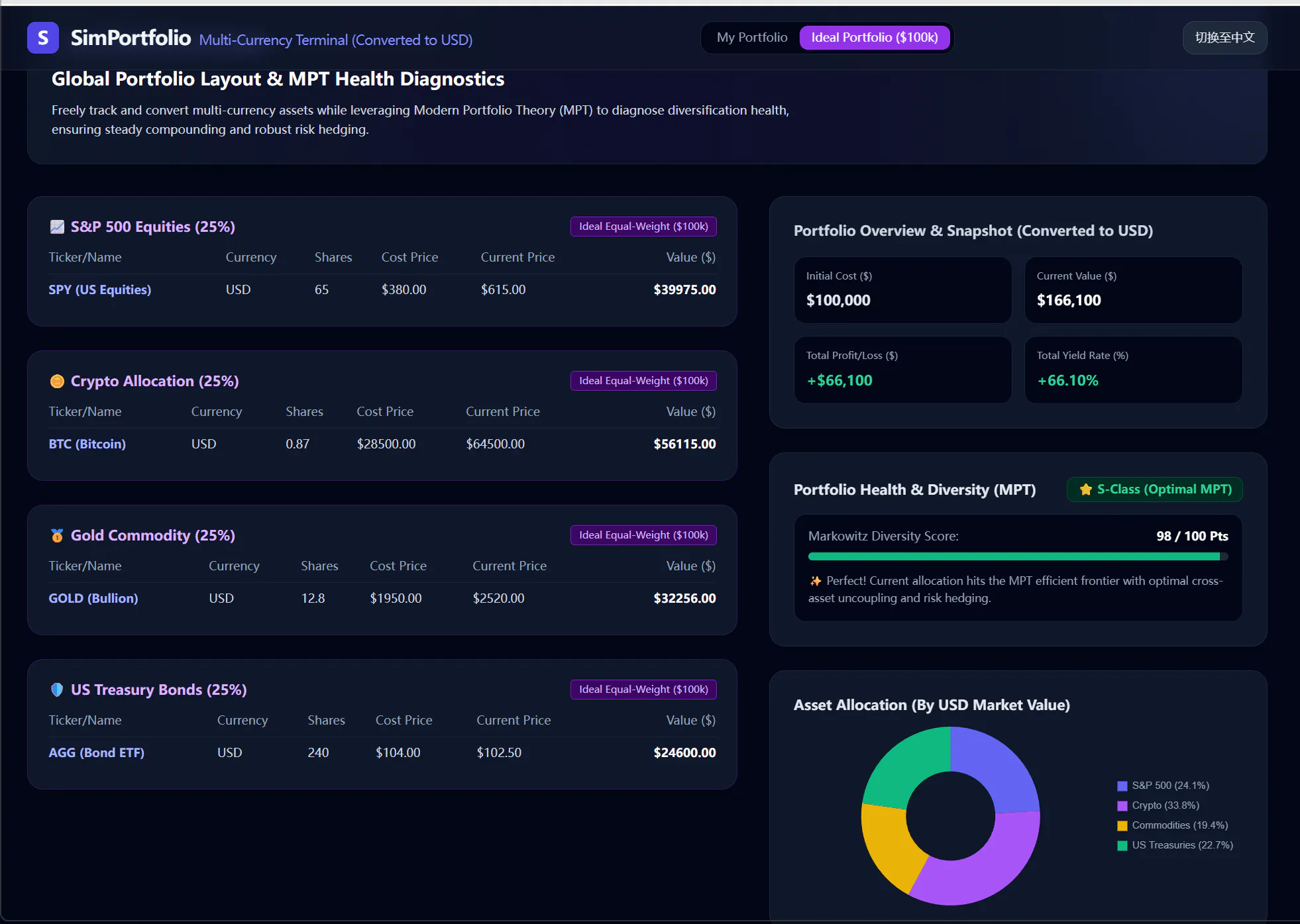Click the Markowitz Diversity Score progress bar
The image size is (1300, 924).
coord(1018,556)
